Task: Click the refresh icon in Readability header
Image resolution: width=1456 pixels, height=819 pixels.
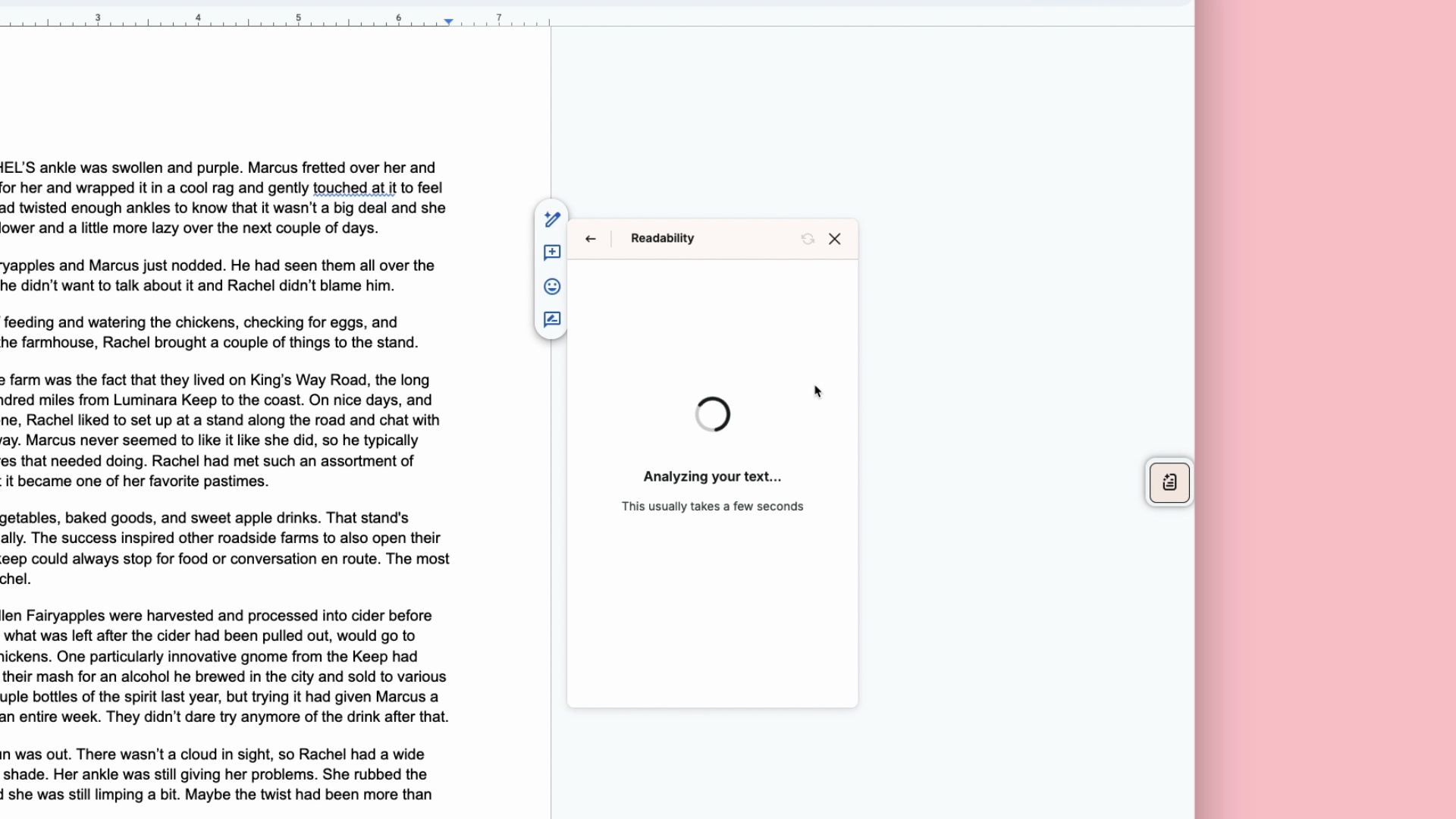Action: pyautogui.click(x=808, y=239)
